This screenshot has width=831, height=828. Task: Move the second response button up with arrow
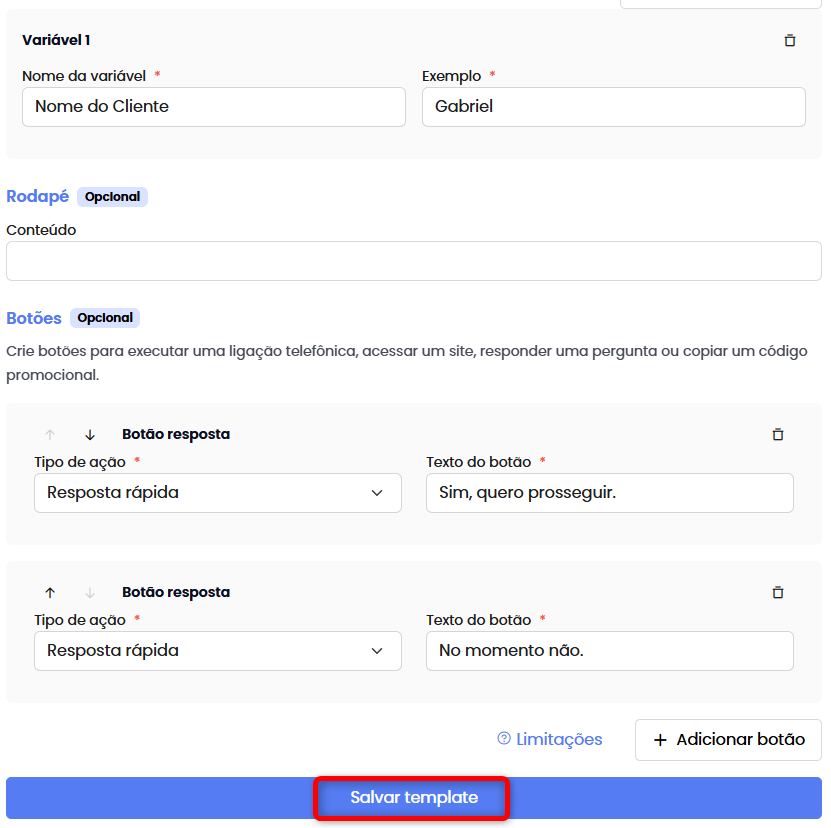tap(50, 592)
